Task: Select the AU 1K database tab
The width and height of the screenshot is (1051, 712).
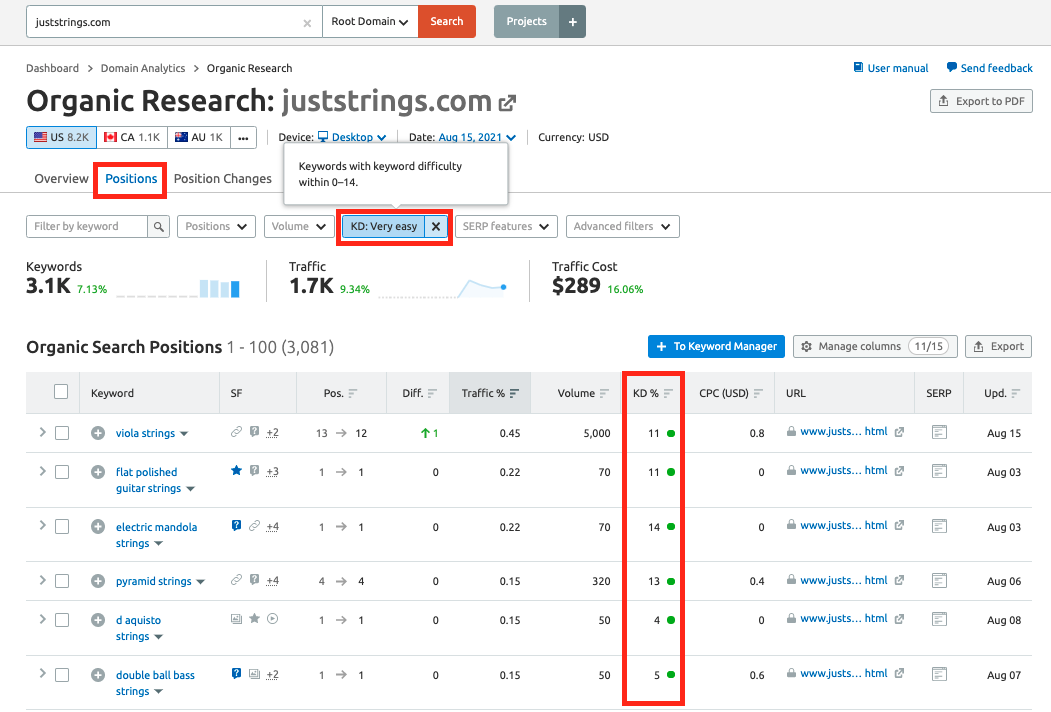Action: (199, 137)
